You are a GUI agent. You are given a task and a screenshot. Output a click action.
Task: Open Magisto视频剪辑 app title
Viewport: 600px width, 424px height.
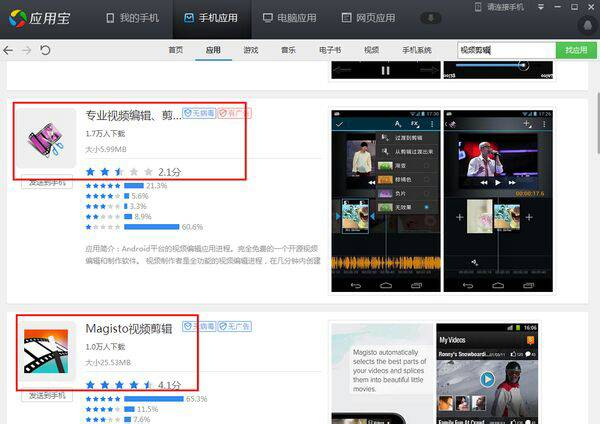click(129, 328)
